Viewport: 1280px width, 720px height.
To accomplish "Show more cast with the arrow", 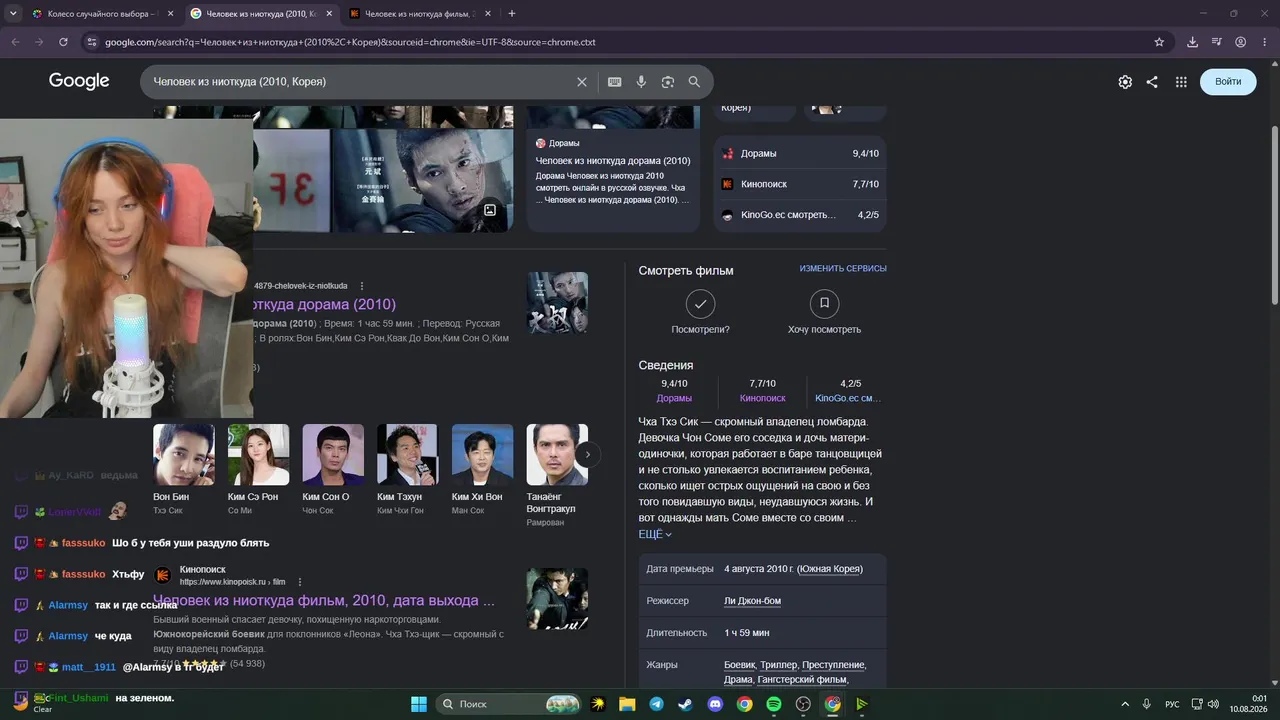I will (588, 455).
